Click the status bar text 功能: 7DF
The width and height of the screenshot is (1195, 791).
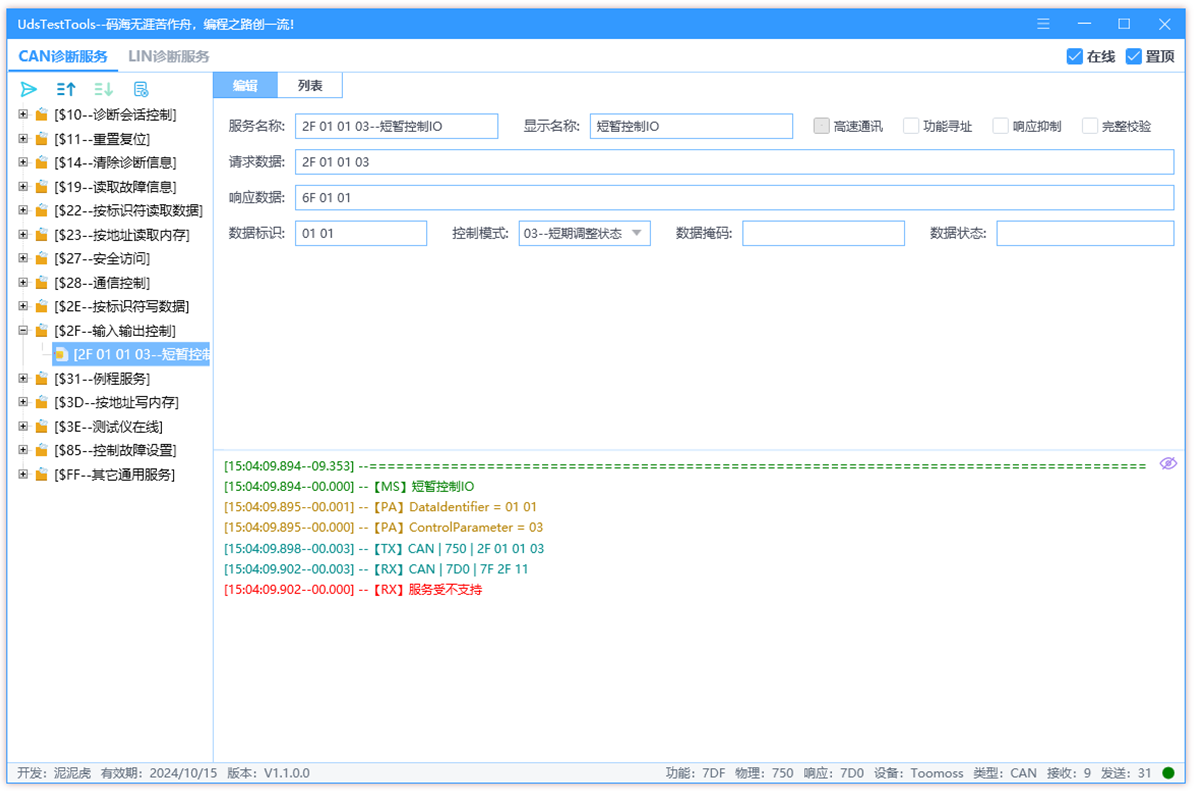coord(695,773)
